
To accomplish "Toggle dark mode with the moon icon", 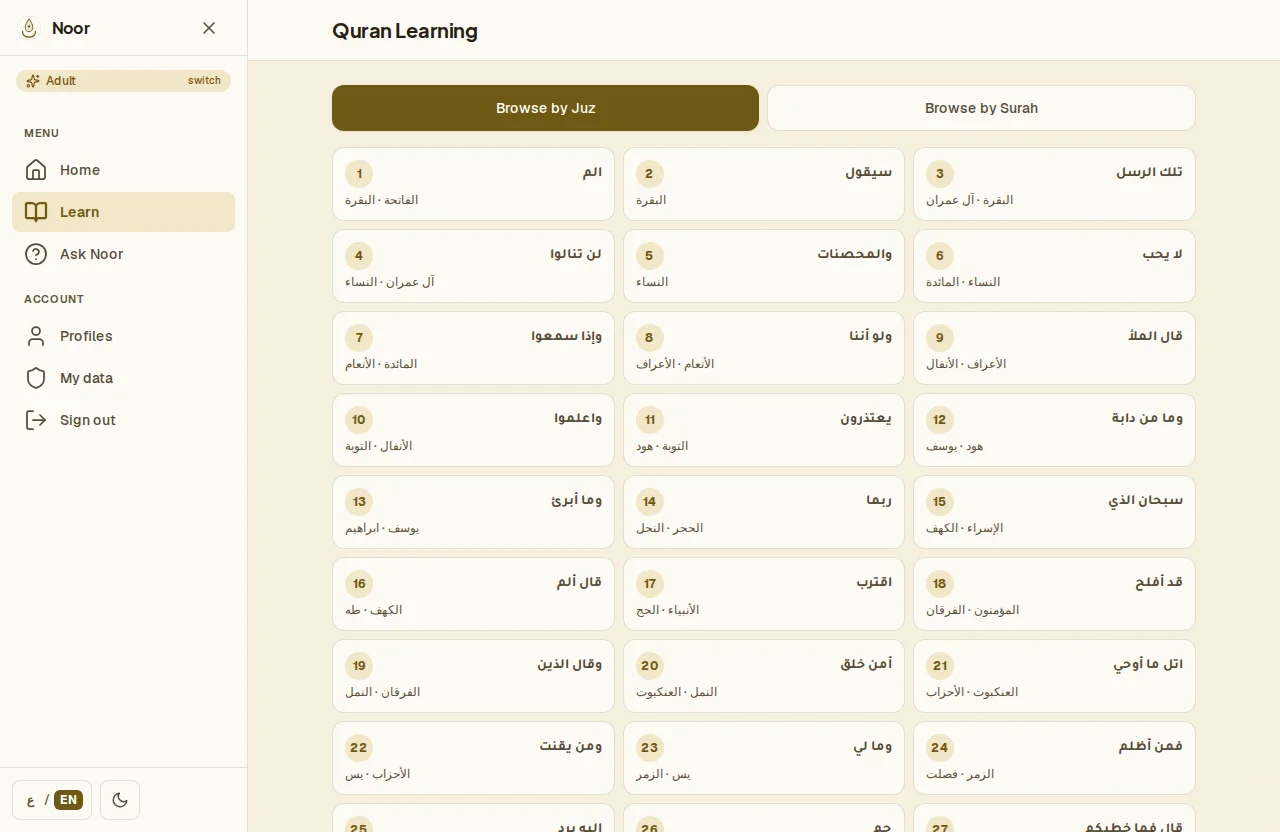I will click(120, 800).
